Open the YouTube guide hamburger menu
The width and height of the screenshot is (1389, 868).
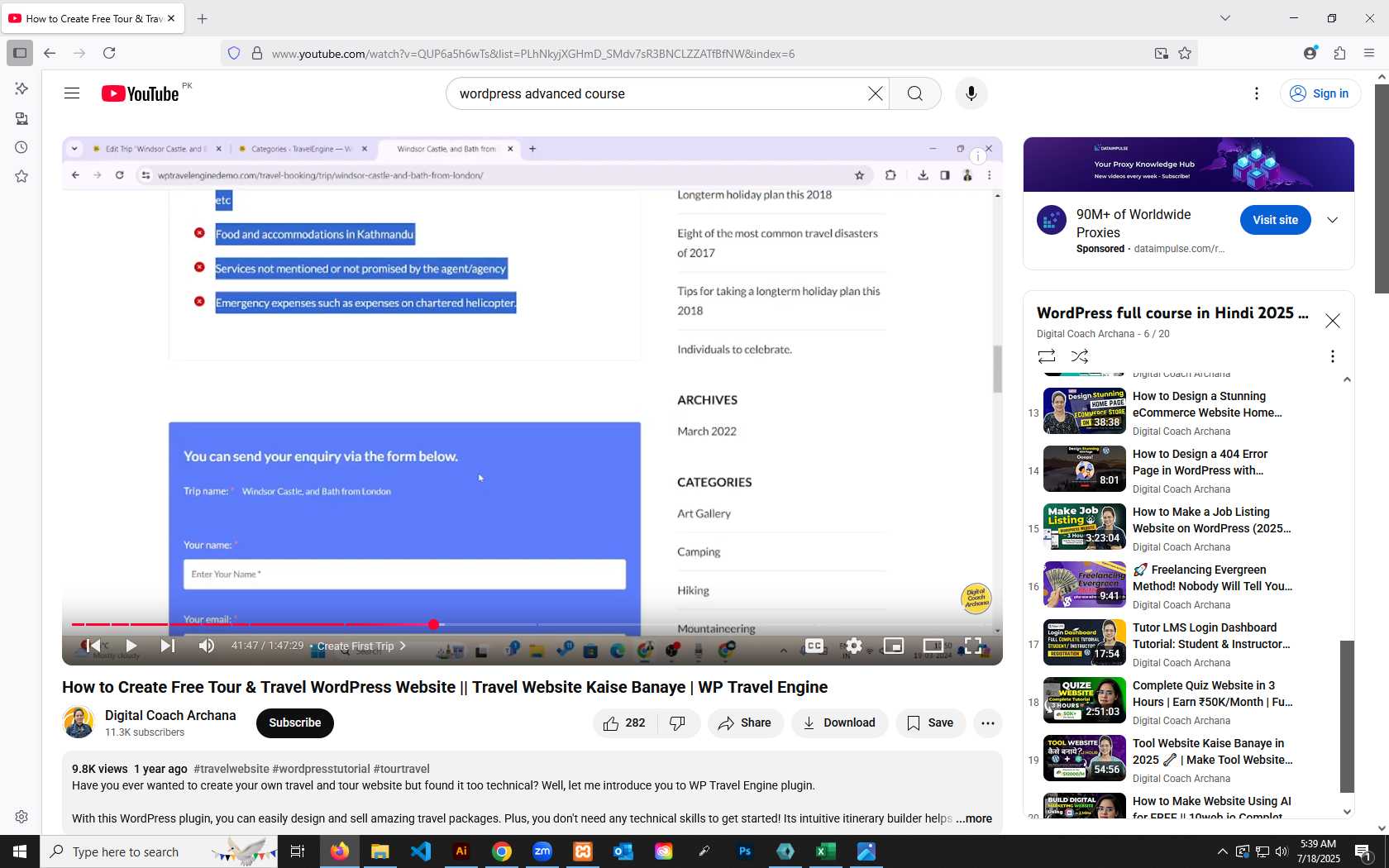(x=72, y=93)
